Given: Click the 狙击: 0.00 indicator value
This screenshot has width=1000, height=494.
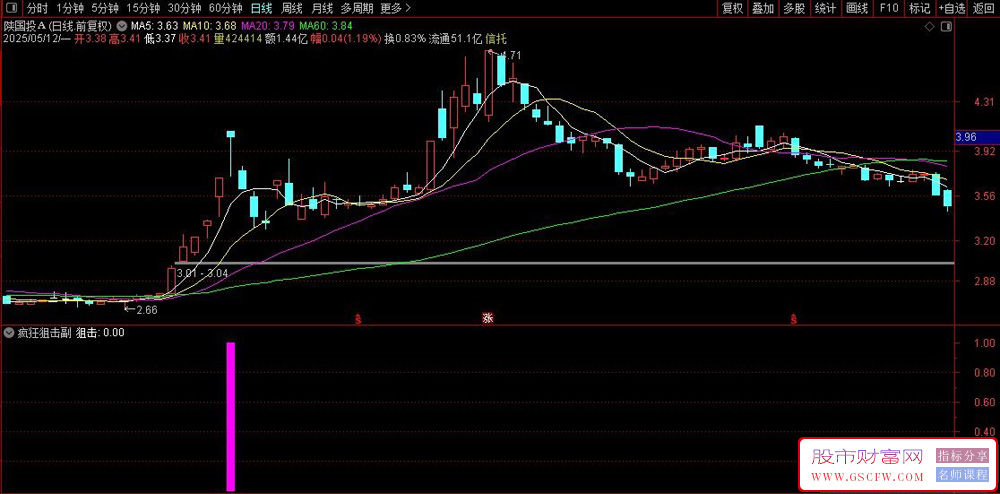Looking at the screenshot, I should click(x=100, y=332).
